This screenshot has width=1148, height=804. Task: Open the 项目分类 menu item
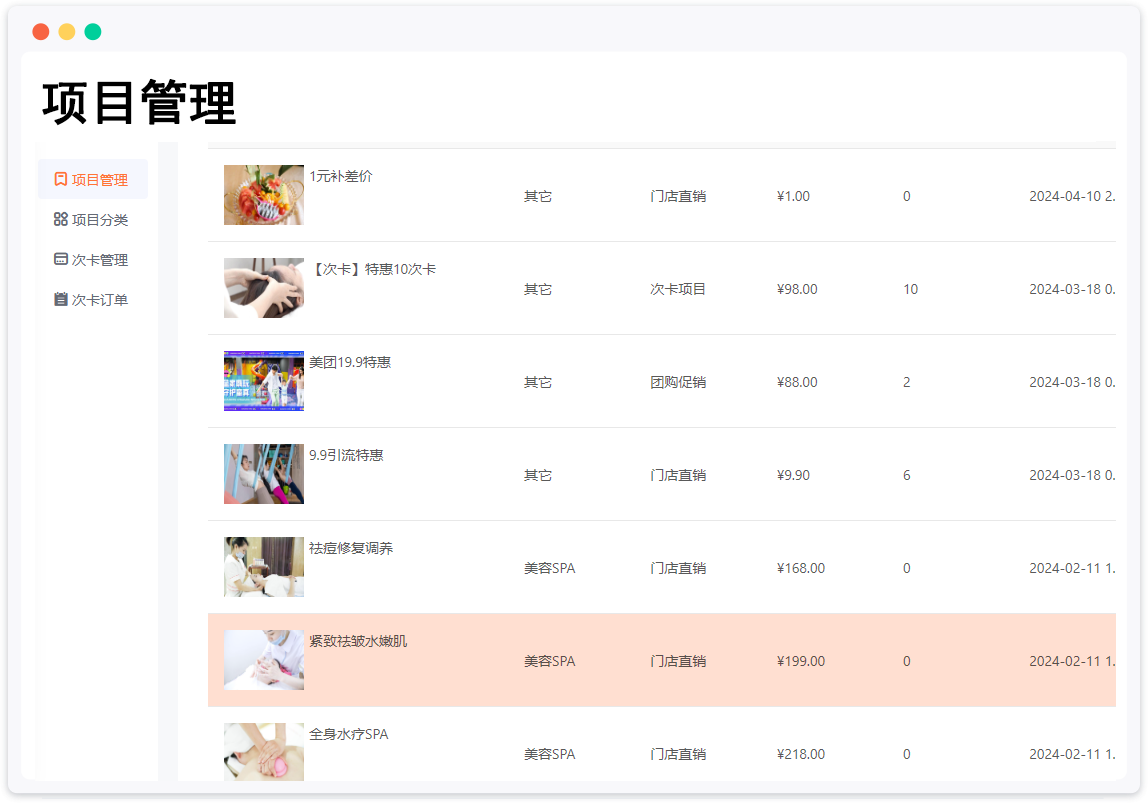coord(99,220)
